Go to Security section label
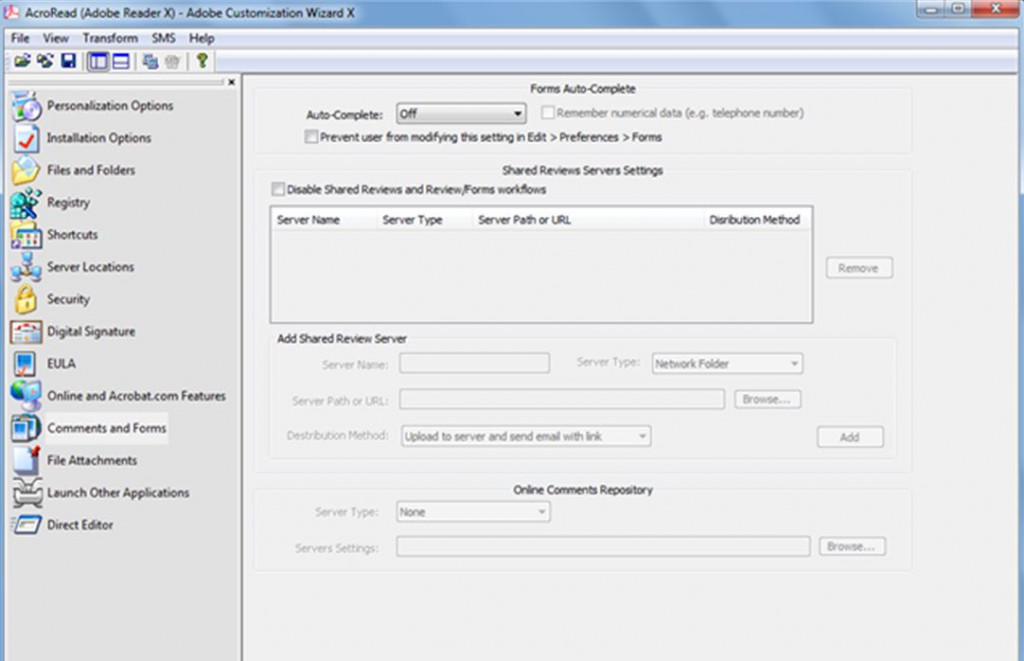The width and height of the screenshot is (1024, 661). pos(68,299)
